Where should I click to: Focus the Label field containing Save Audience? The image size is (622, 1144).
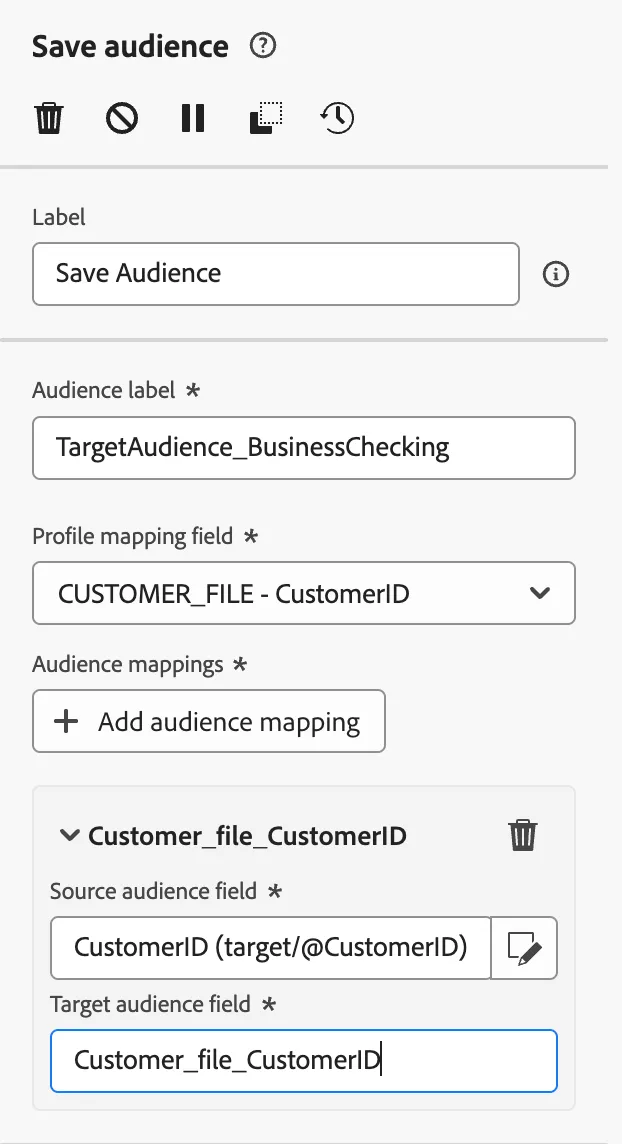[x=276, y=274]
